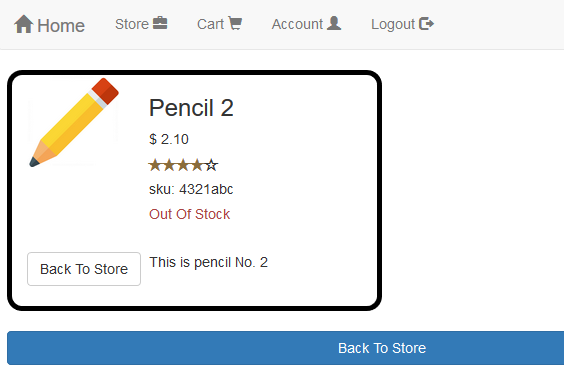
Task: Click the user silhouette icon beside Account
Action: [x=334, y=23]
